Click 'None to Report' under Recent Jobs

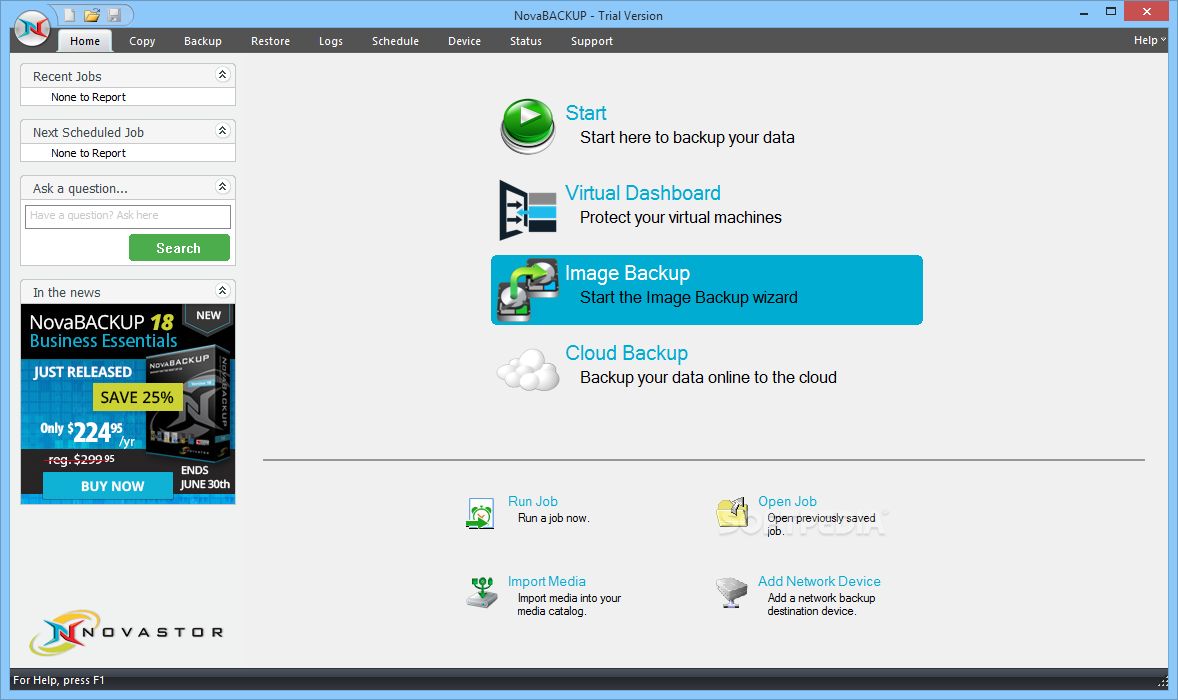coord(89,97)
